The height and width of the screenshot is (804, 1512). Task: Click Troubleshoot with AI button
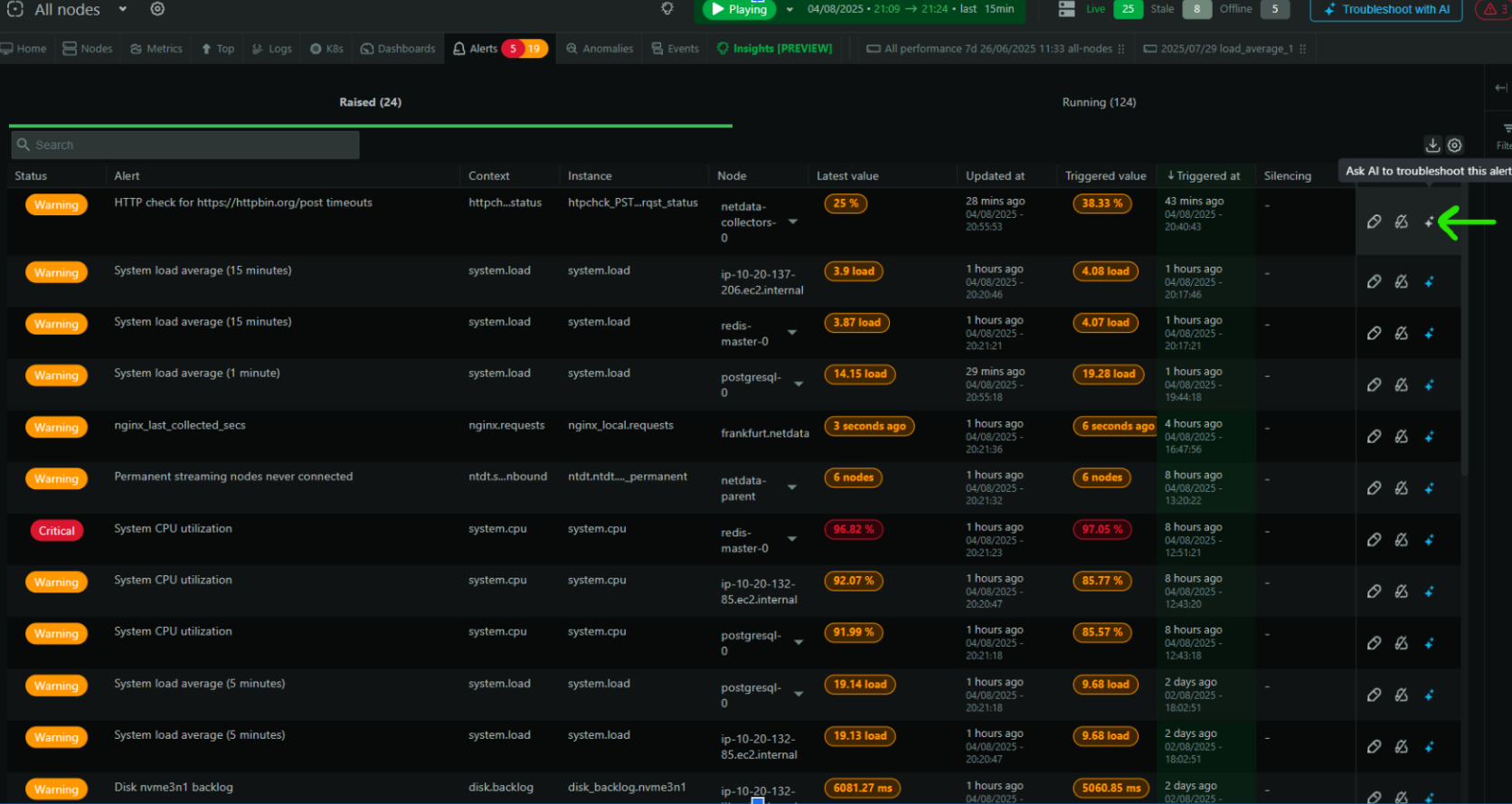coord(1385,10)
